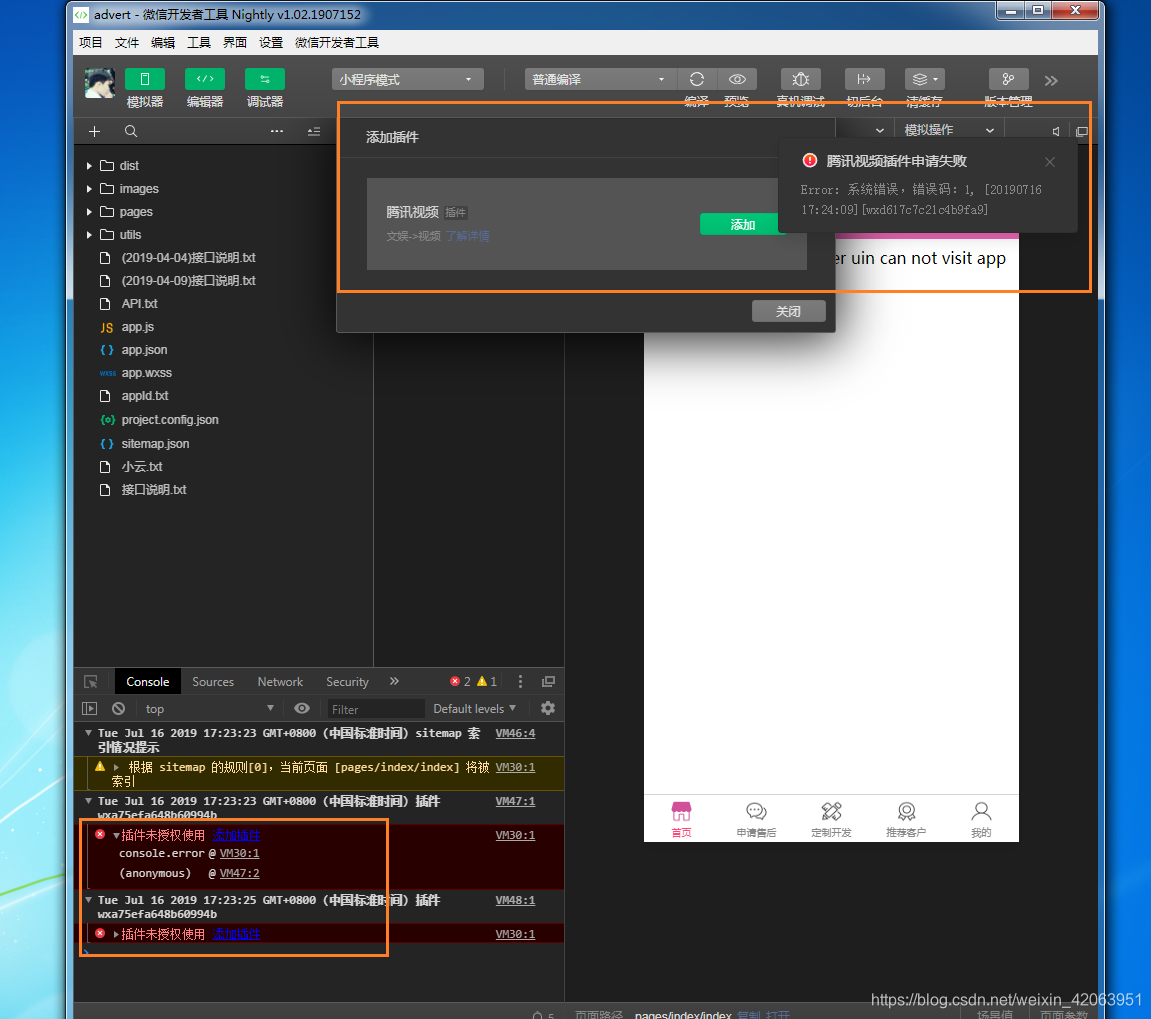
Task: Click the version management icon
Action: pyautogui.click(x=1009, y=79)
